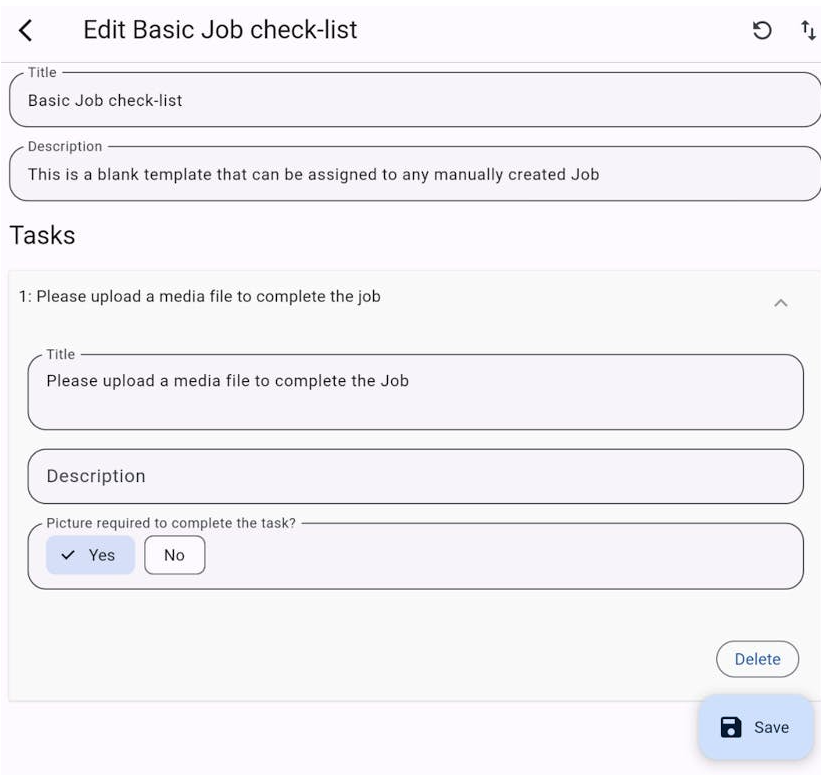
Task: Click the task 1 header row text
Action: (x=200, y=296)
